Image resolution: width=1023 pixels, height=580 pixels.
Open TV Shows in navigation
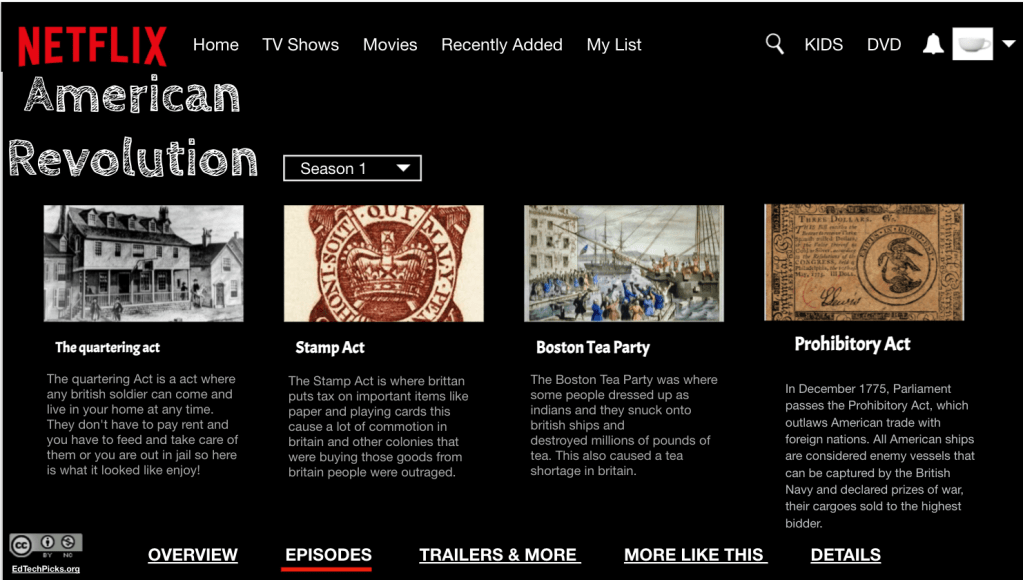[301, 44]
